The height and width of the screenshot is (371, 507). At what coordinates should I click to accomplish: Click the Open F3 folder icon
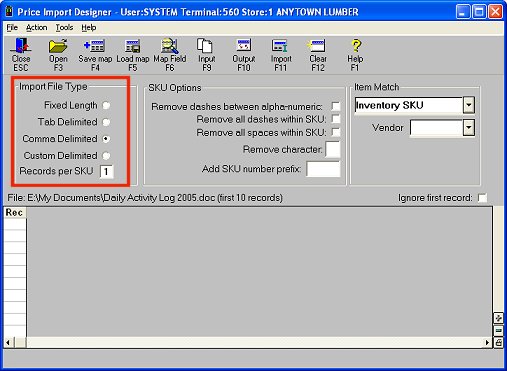pos(58,46)
